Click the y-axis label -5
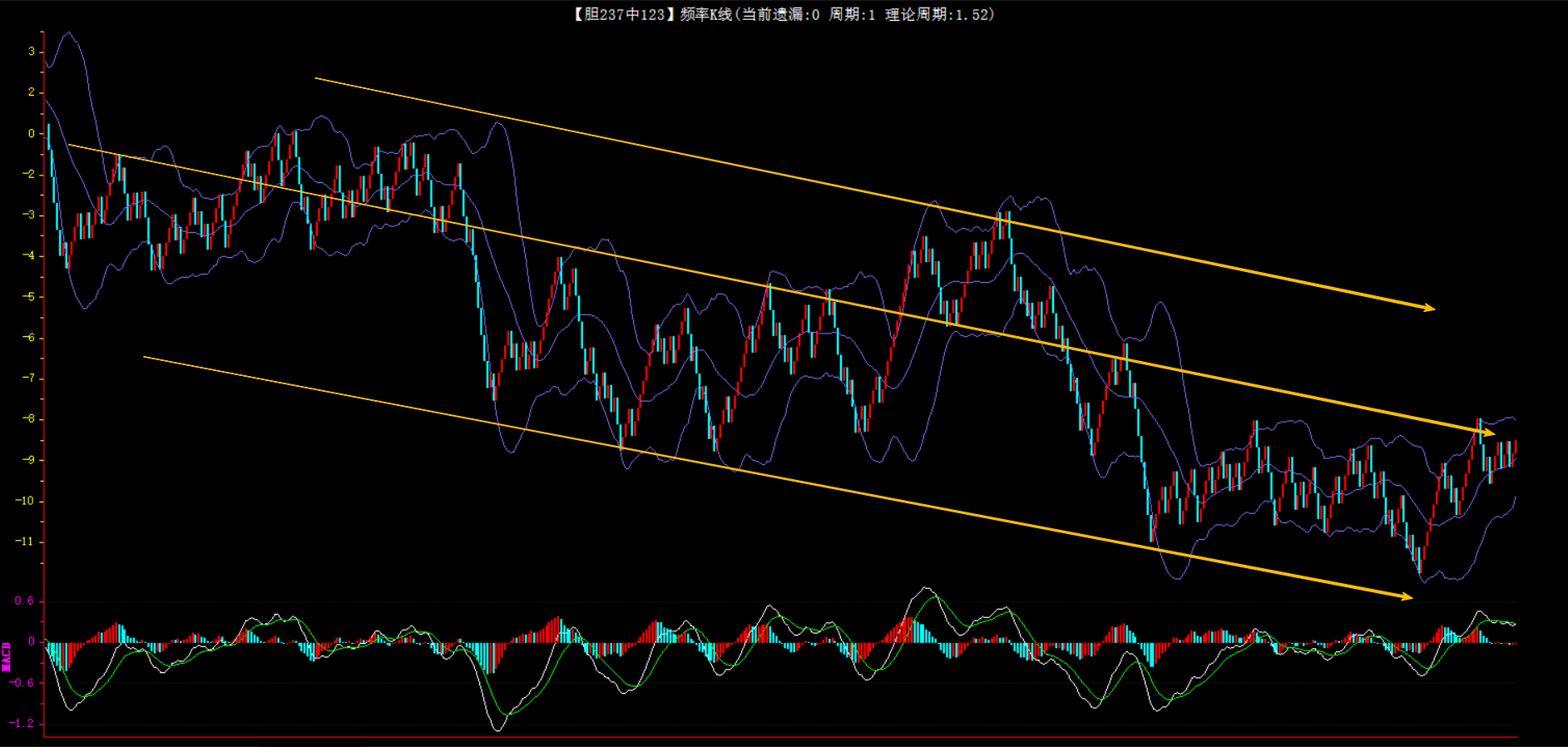This screenshot has width=1568, height=747. click(x=27, y=296)
